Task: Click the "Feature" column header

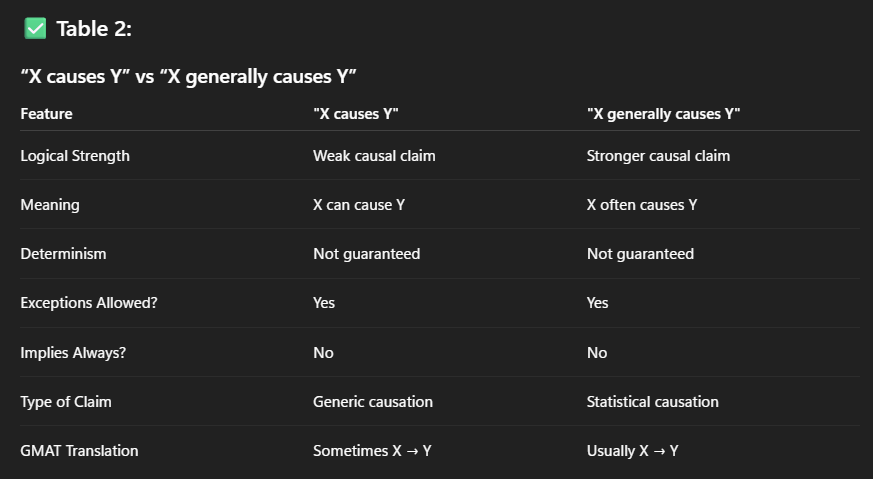Action: click(x=46, y=114)
